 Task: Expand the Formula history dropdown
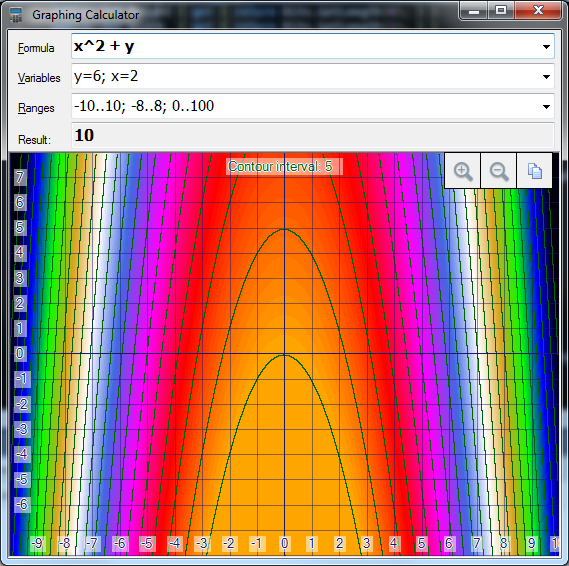pyautogui.click(x=546, y=46)
